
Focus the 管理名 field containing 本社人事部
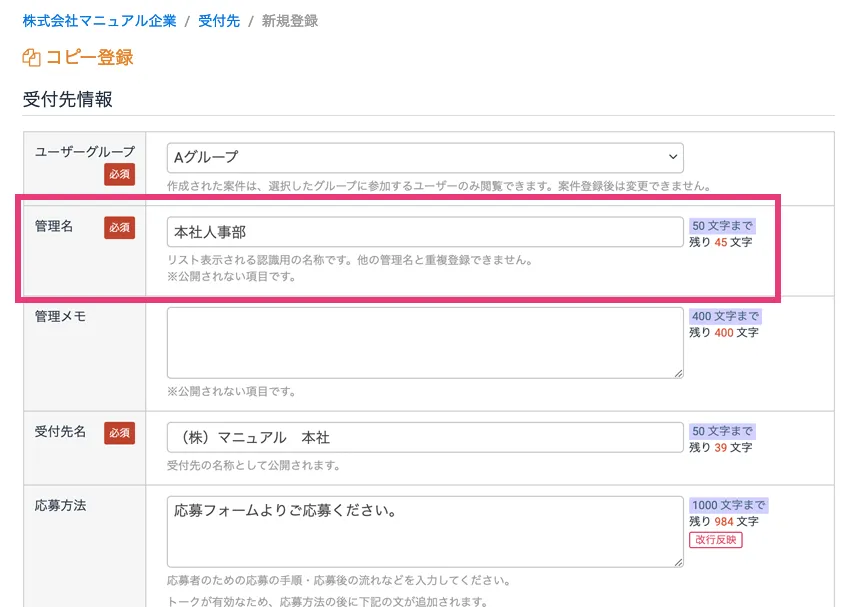click(425, 232)
